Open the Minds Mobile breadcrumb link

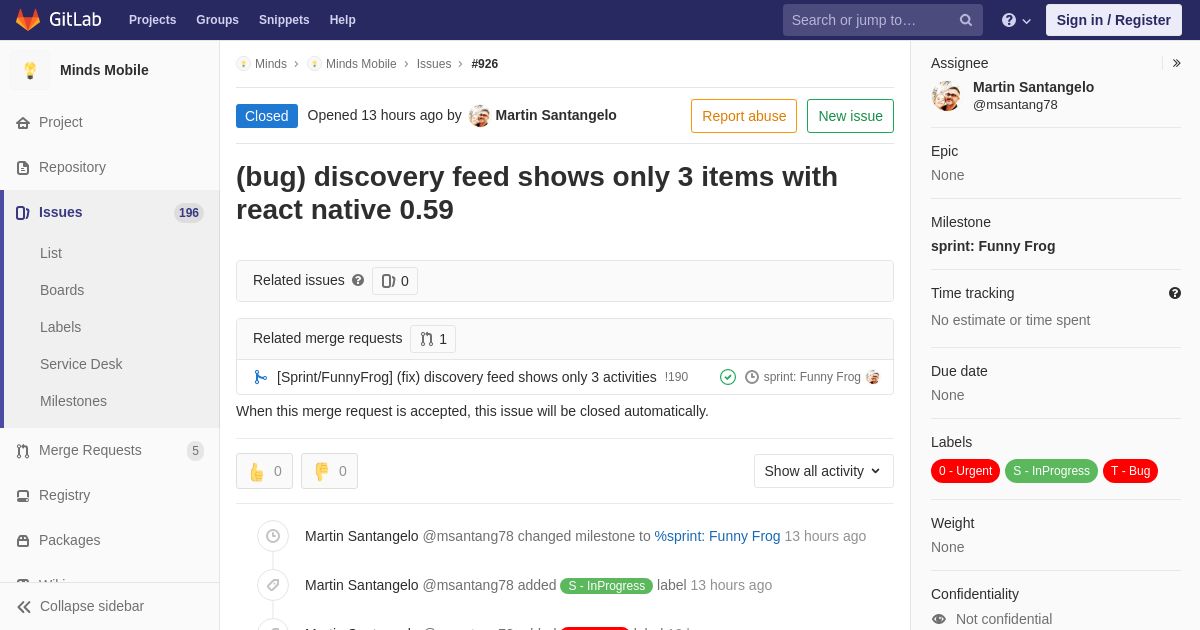(x=361, y=64)
